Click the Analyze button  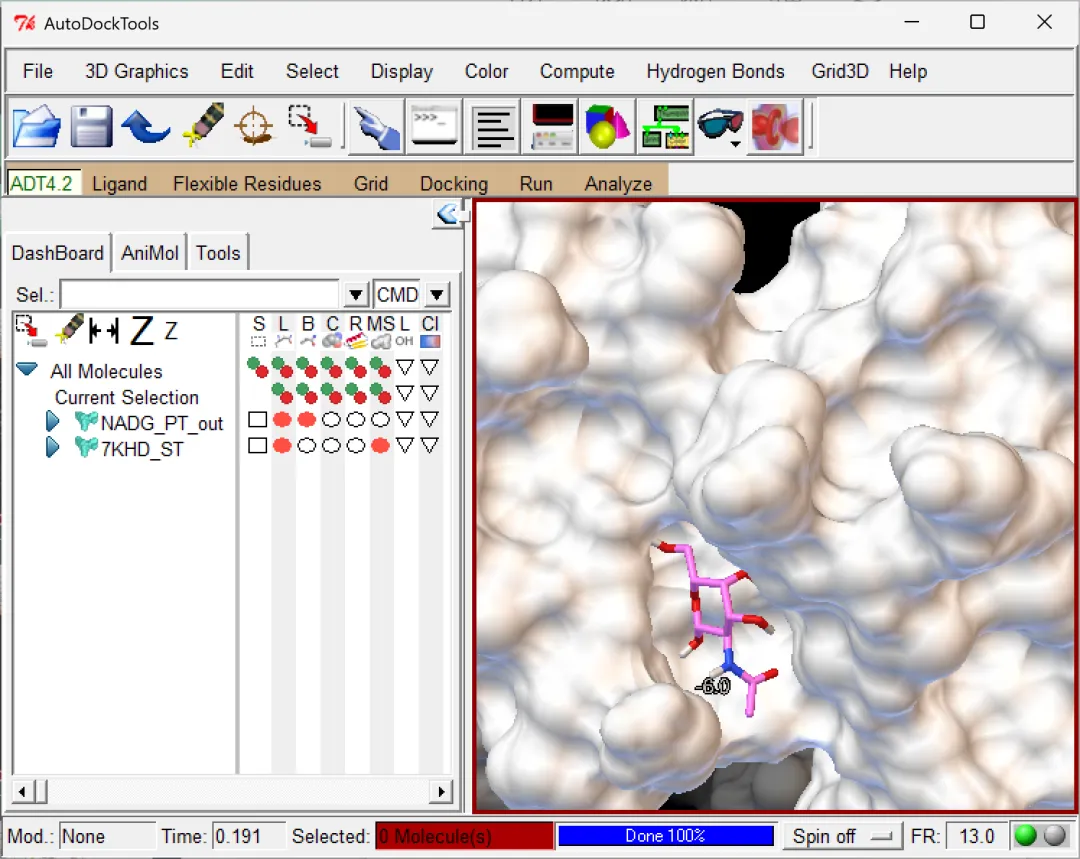pyautogui.click(x=618, y=184)
